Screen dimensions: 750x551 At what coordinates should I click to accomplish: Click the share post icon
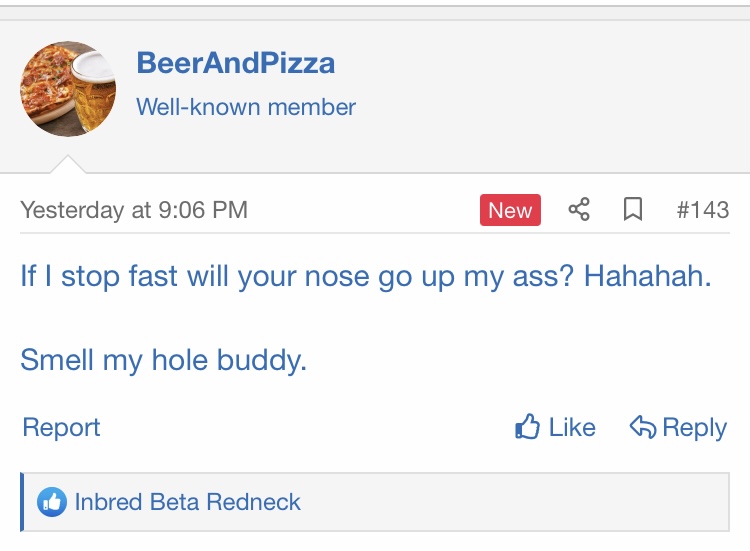point(579,210)
